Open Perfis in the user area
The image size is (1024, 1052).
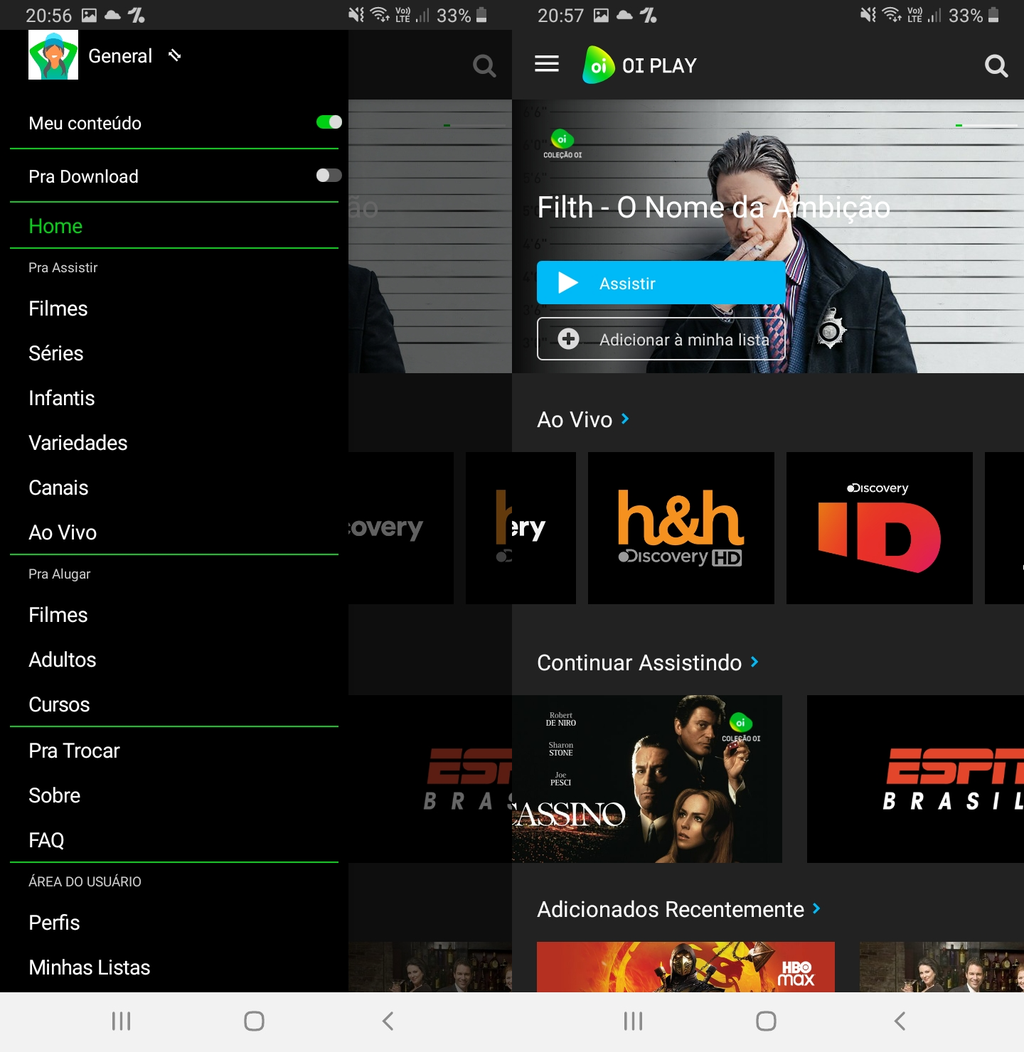54,923
